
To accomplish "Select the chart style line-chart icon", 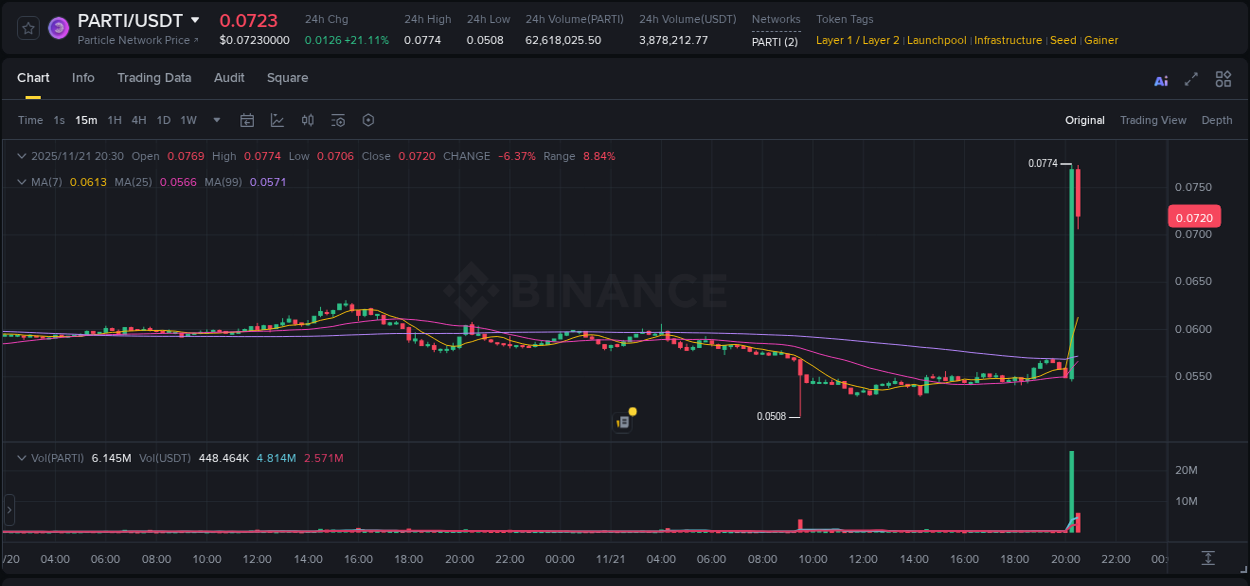I will tap(277, 120).
